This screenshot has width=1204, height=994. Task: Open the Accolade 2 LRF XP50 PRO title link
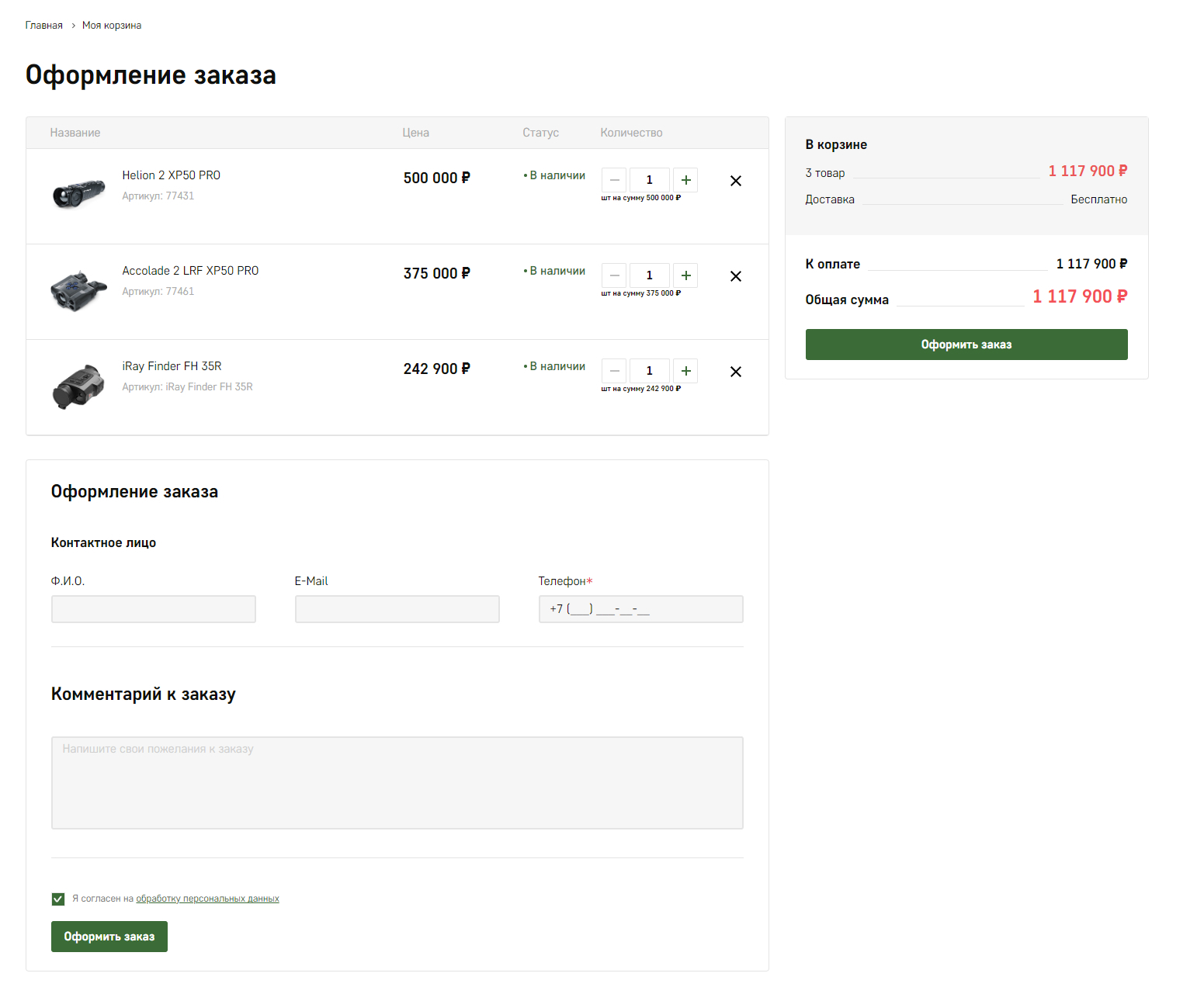(x=190, y=271)
